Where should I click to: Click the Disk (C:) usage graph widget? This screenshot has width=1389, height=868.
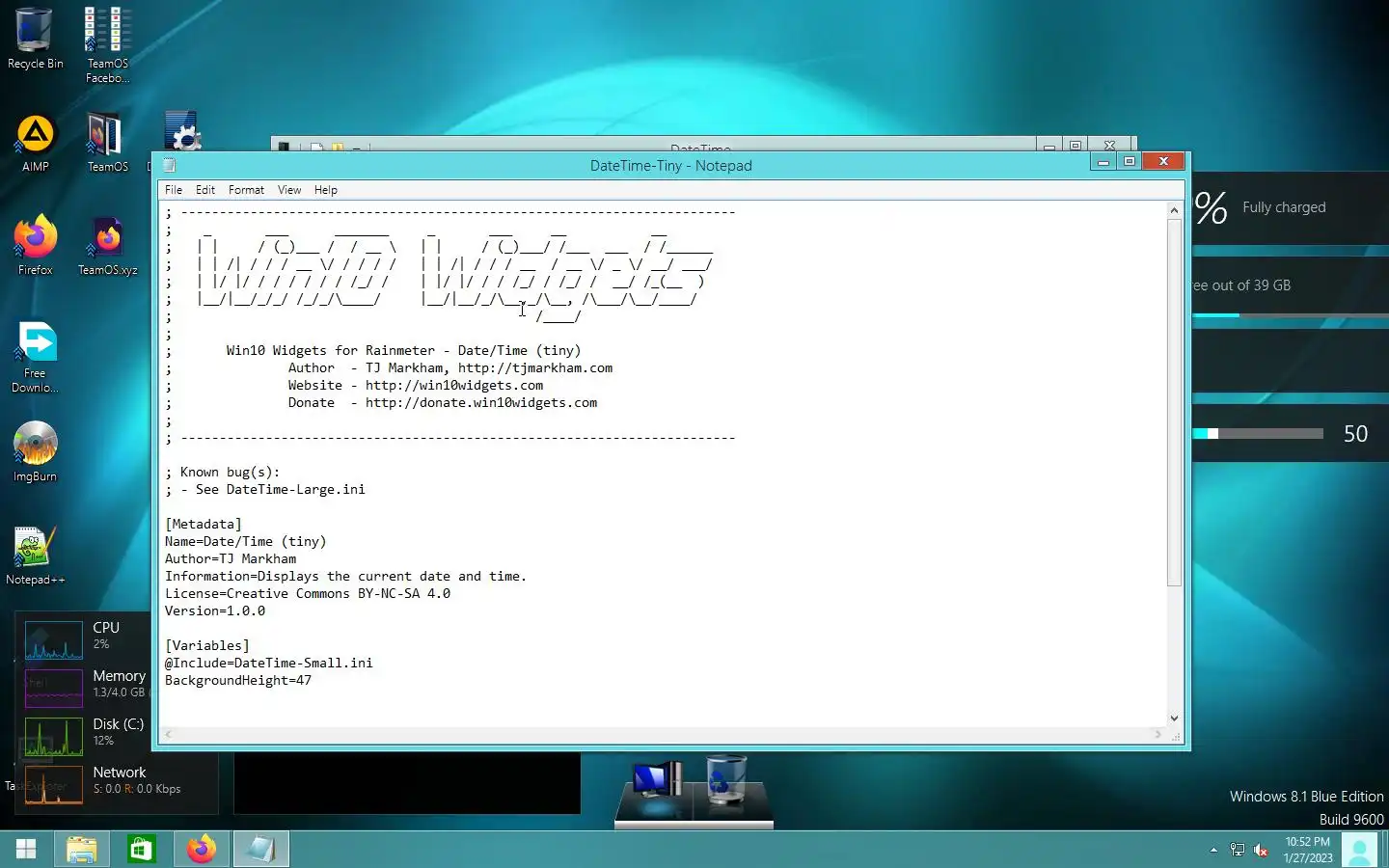point(54,736)
